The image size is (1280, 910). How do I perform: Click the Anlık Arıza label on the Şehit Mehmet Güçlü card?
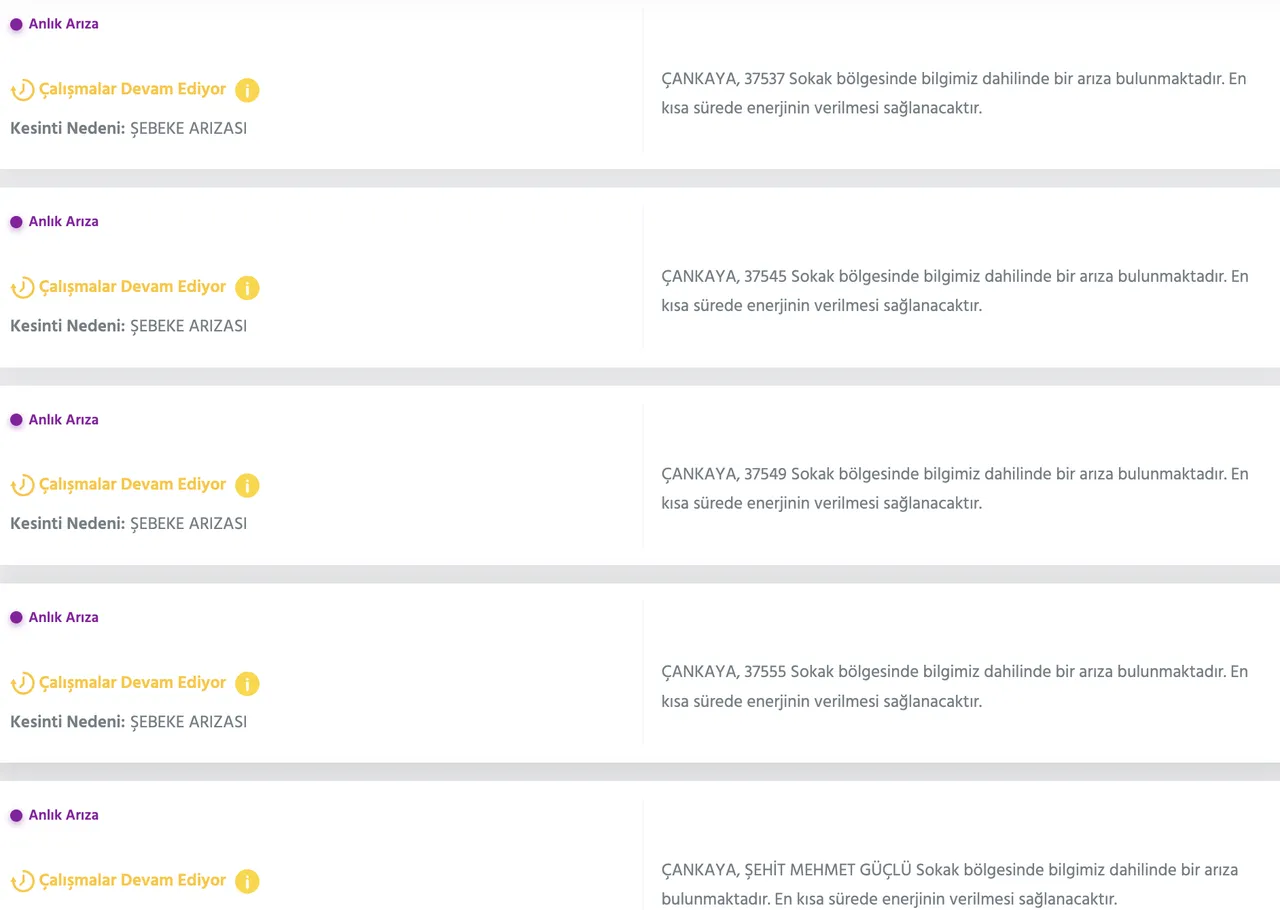tap(63, 815)
